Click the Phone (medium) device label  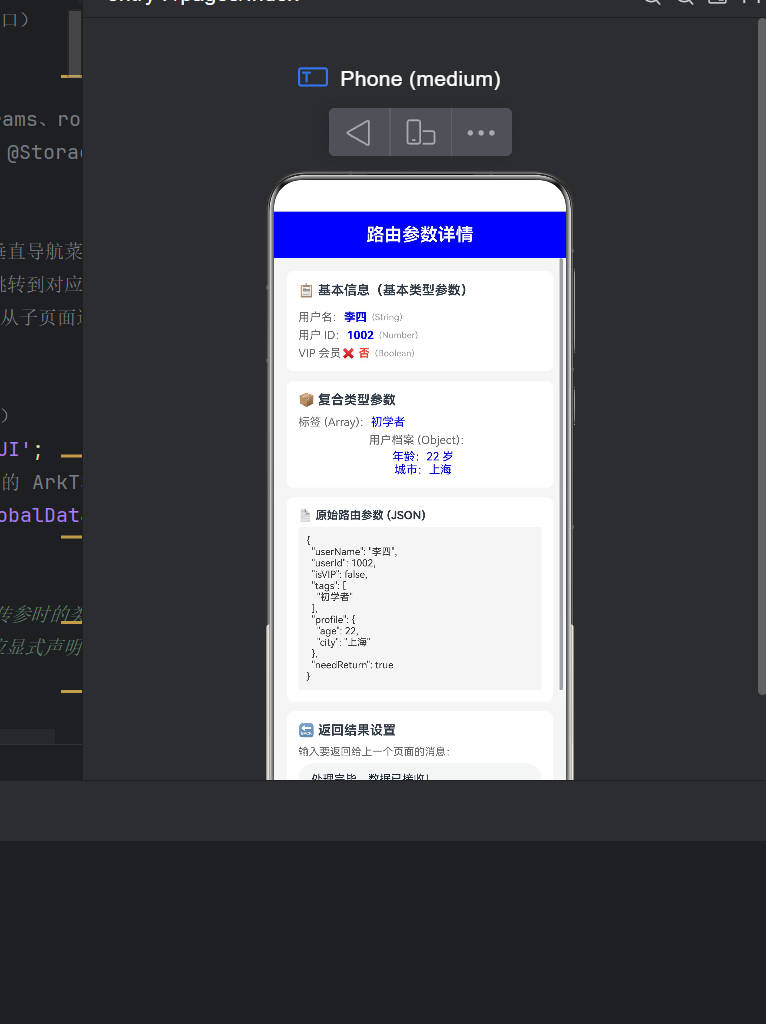point(420,79)
